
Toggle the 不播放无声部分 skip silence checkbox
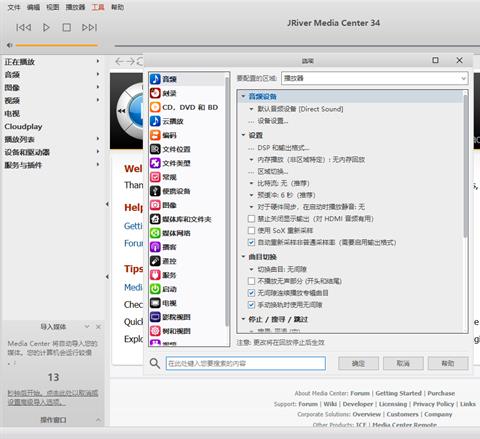(252, 281)
